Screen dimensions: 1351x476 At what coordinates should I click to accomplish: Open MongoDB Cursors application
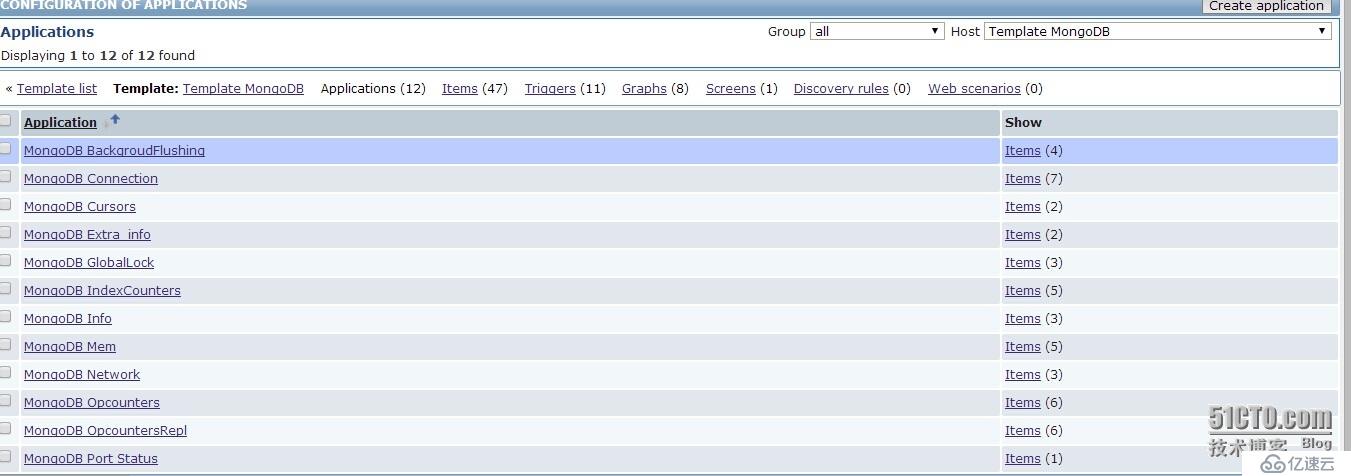pos(80,206)
